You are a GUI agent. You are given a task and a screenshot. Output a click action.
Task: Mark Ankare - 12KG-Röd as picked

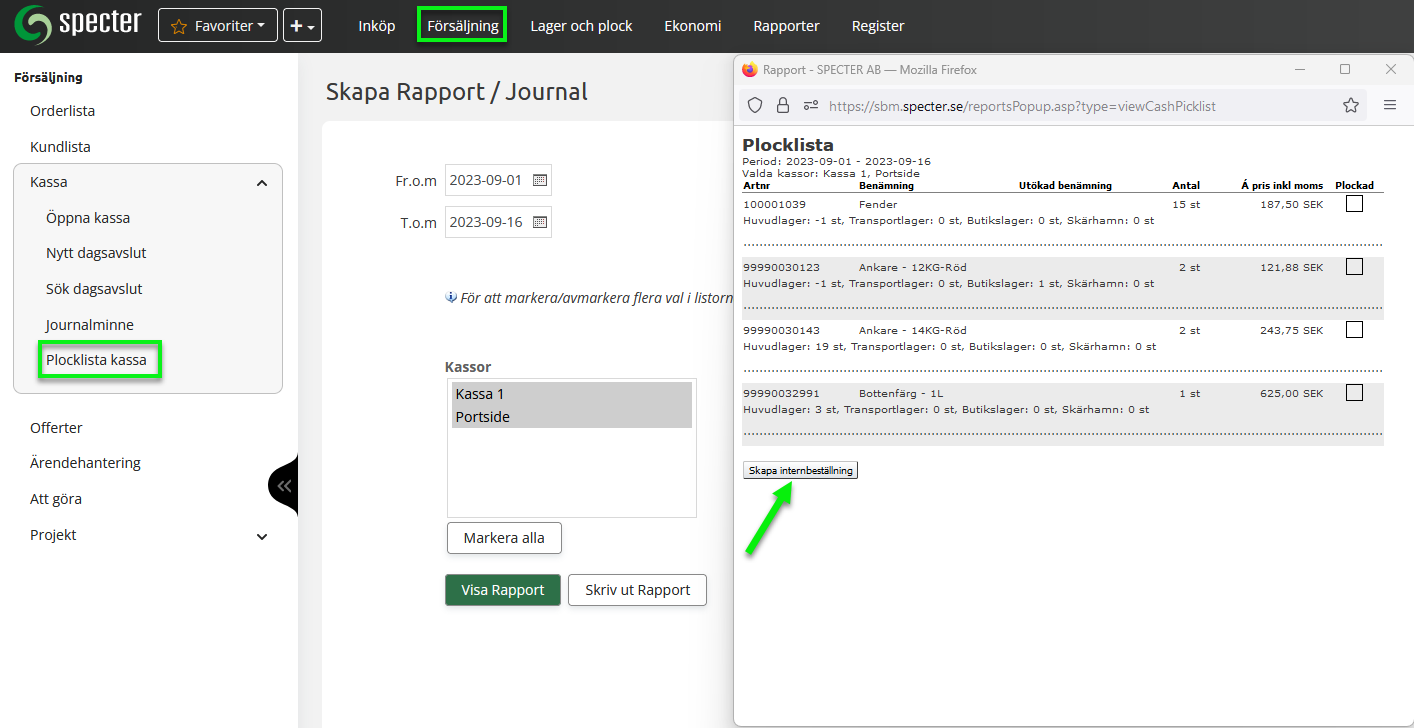pyautogui.click(x=1354, y=267)
